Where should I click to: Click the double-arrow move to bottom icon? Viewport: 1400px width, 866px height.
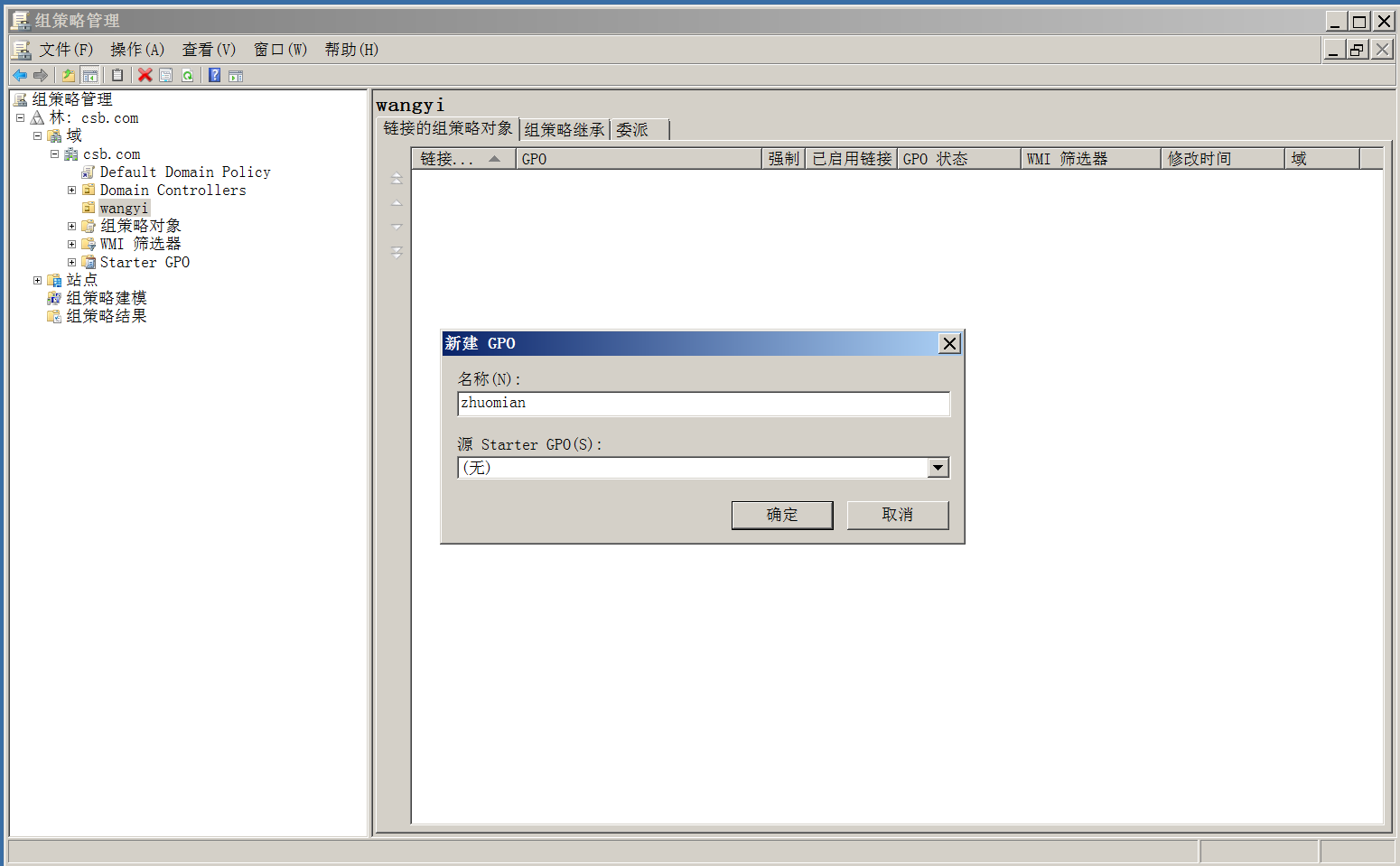click(397, 252)
